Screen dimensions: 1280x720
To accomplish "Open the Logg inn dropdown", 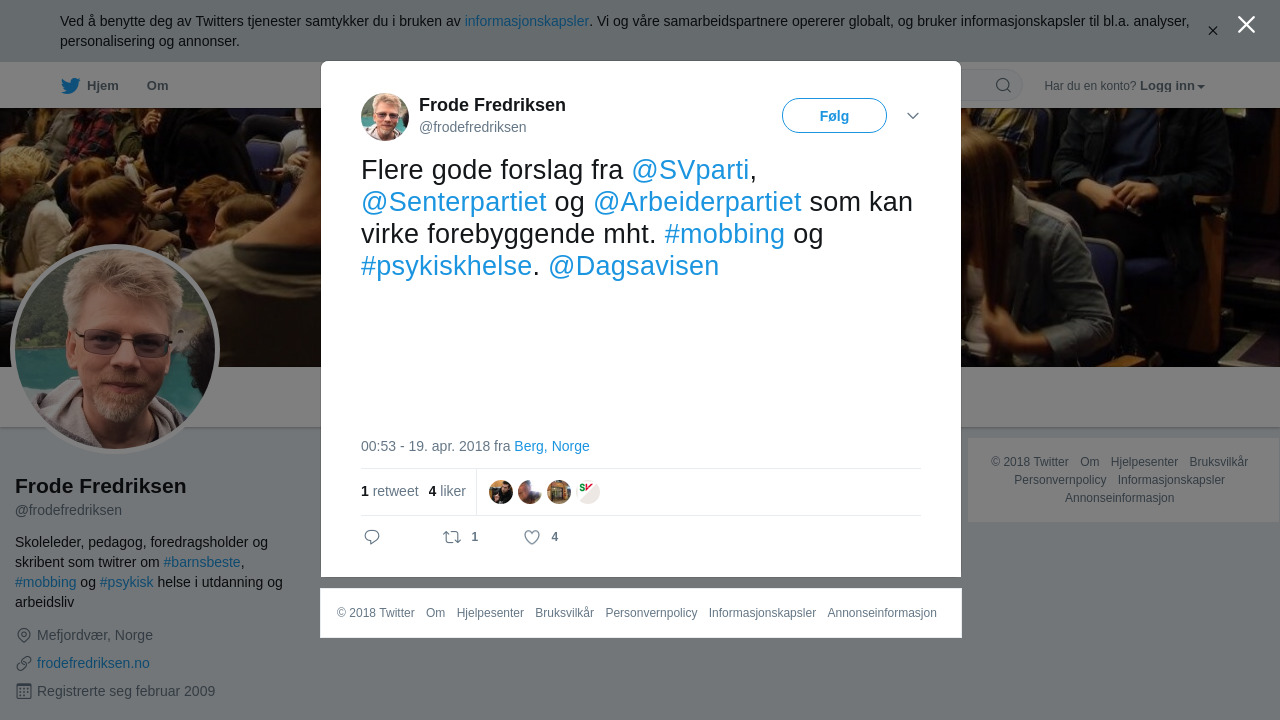I will pyautogui.click(x=1172, y=86).
